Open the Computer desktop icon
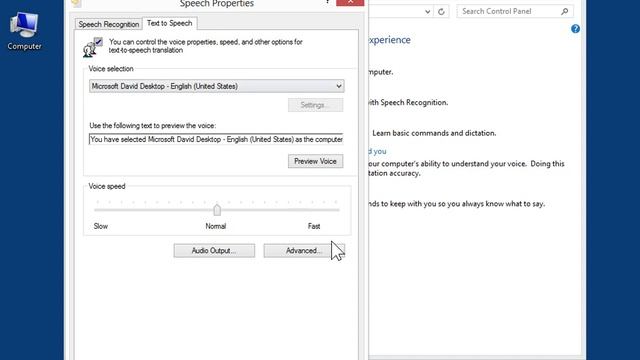The image size is (640, 360). click(24, 31)
